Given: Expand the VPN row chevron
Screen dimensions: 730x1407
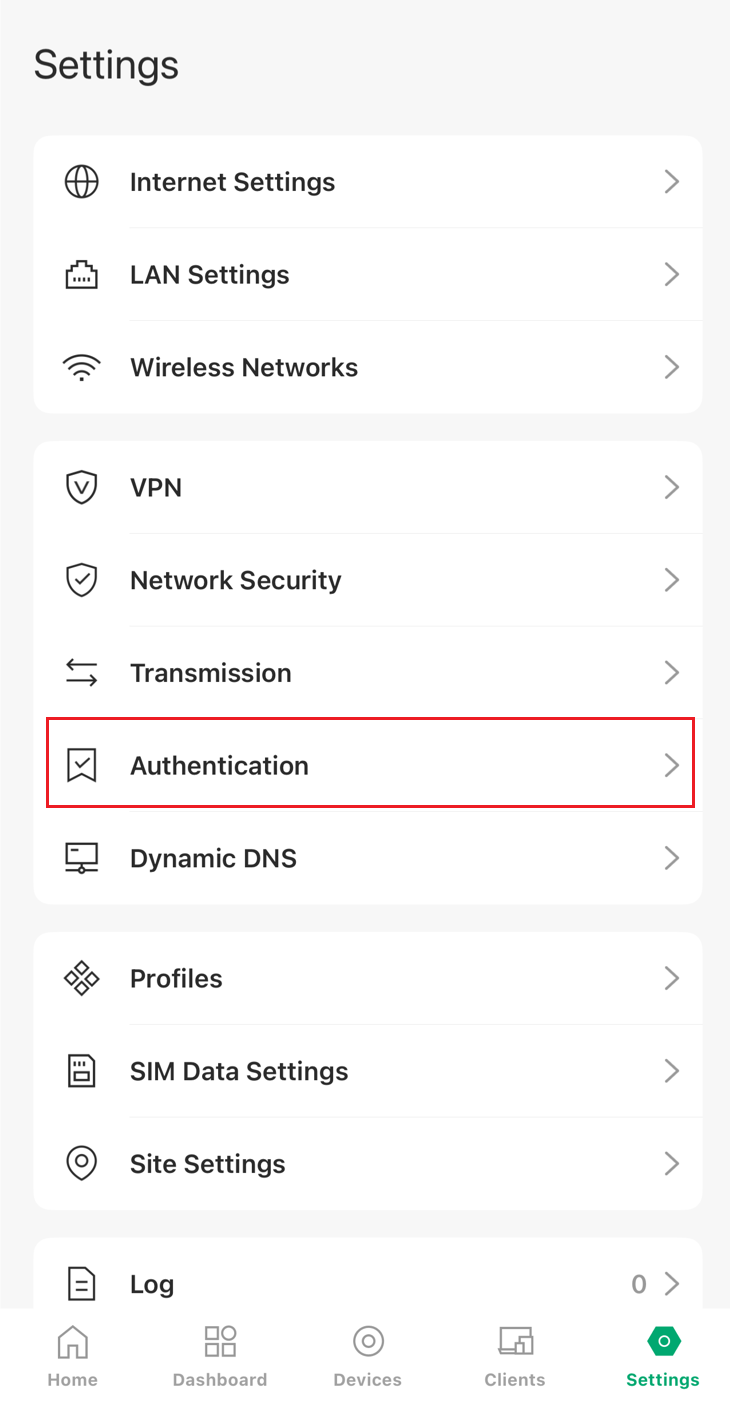Looking at the screenshot, I should pyautogui.click(x=672, y=488).
